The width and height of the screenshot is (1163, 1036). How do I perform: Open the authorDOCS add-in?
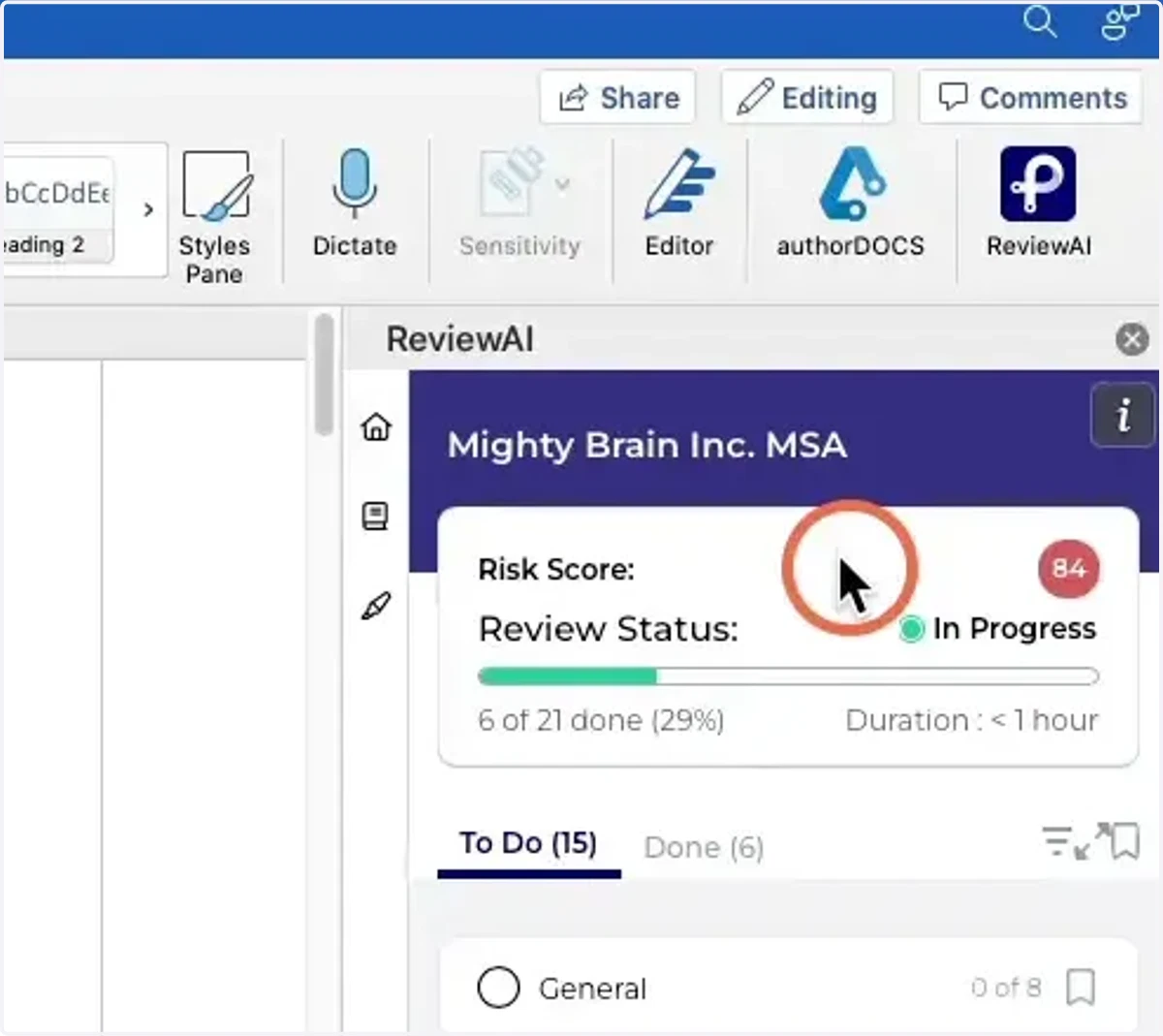click(851, 204)
